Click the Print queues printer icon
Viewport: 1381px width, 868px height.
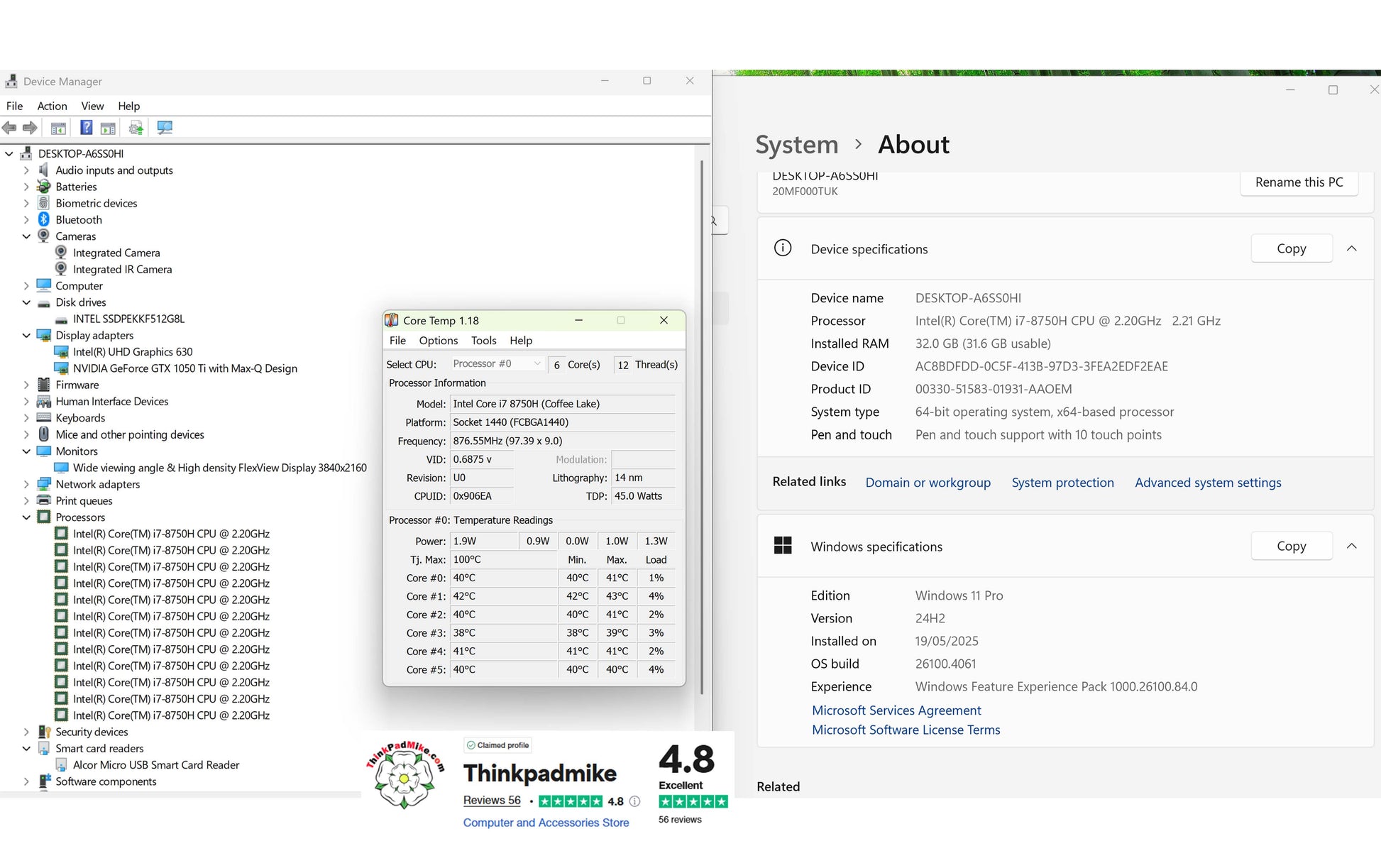44,500
